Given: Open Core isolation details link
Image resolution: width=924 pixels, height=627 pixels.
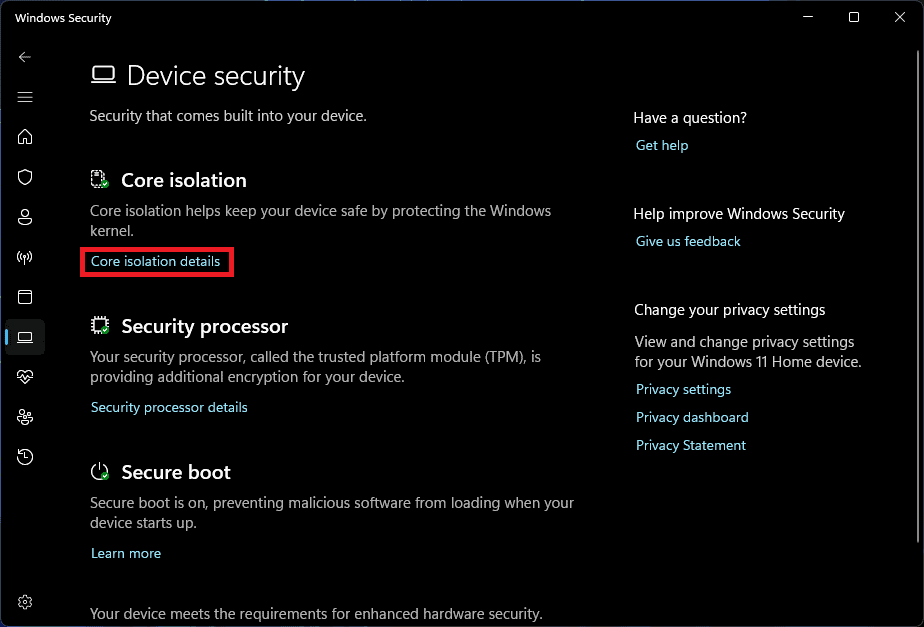Looking at the screenshot, I should pyautogui.click(x=156, y=261).
